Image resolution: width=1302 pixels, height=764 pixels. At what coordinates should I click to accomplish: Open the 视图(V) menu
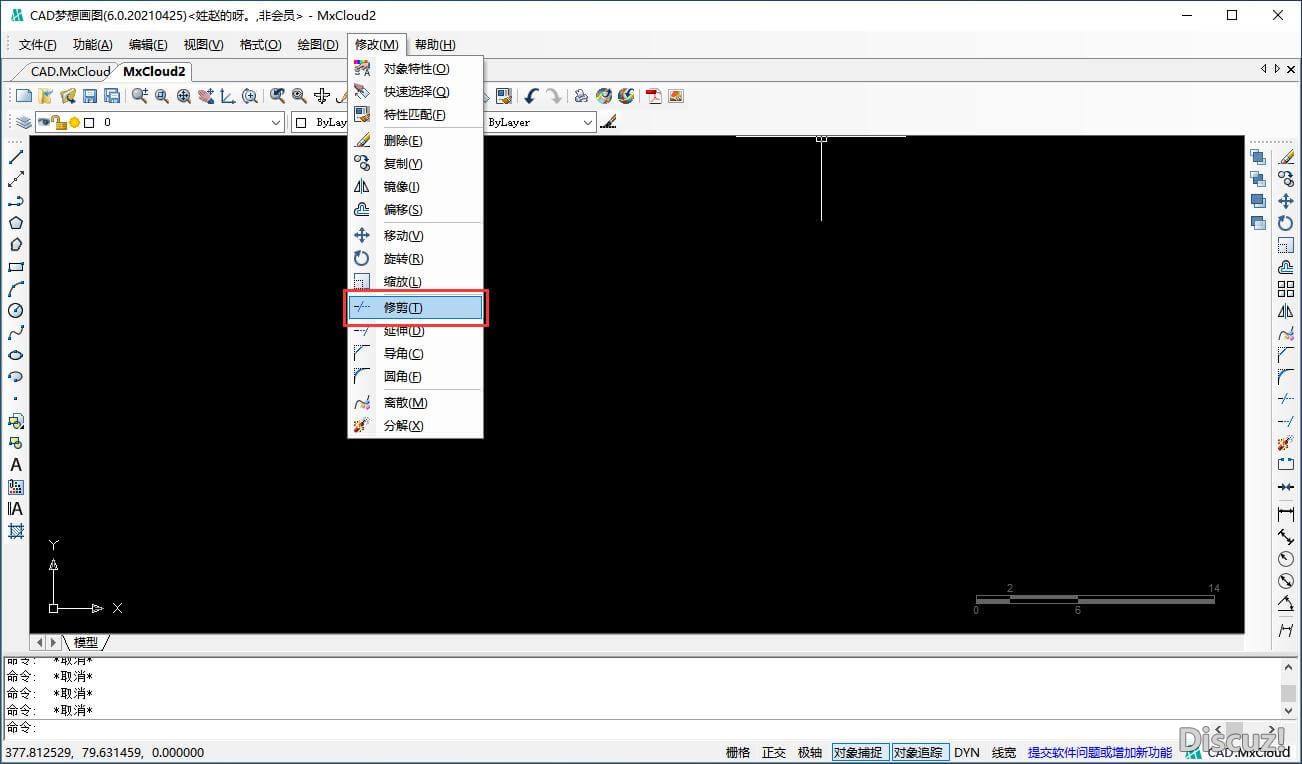point(204,45)
